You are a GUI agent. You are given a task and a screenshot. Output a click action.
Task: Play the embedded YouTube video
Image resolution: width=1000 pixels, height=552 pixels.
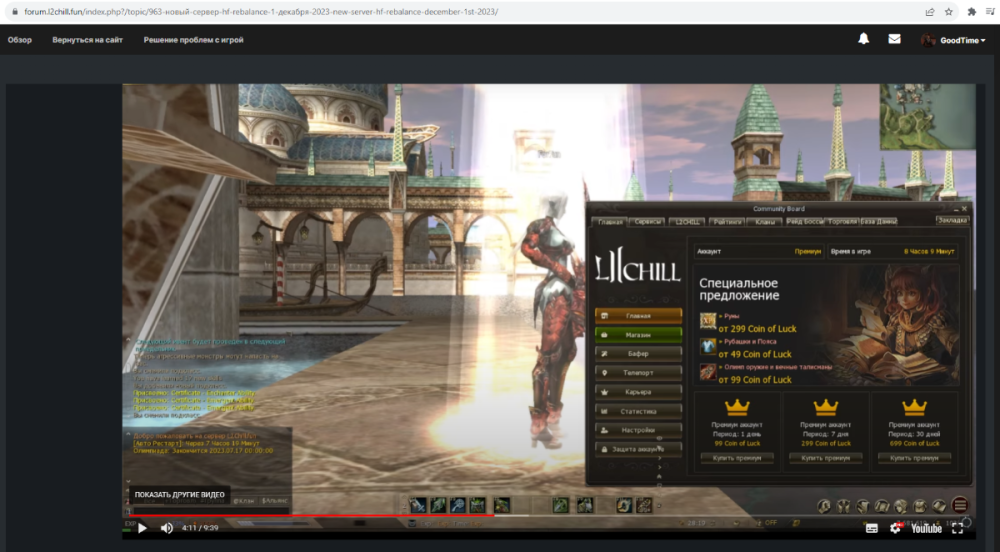tap(142, 528)
